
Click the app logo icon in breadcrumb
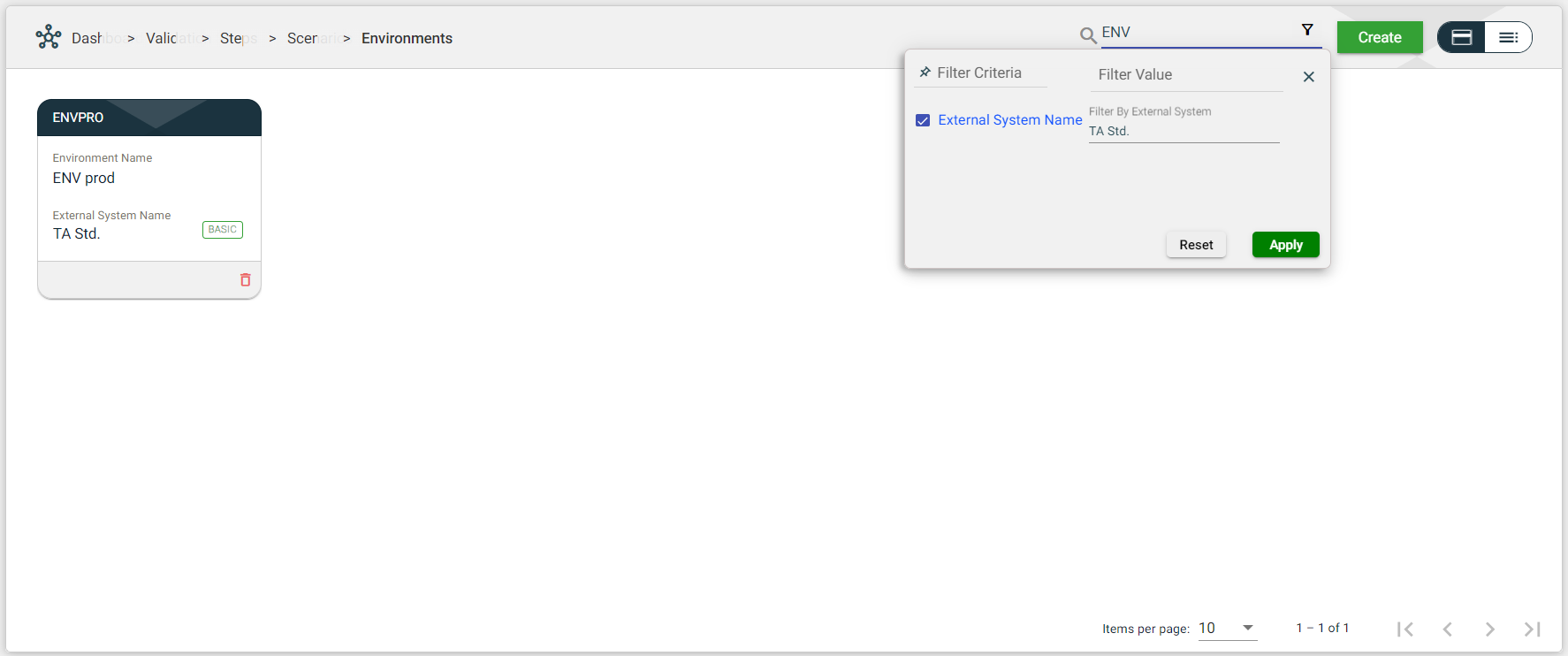pos(49,37)
